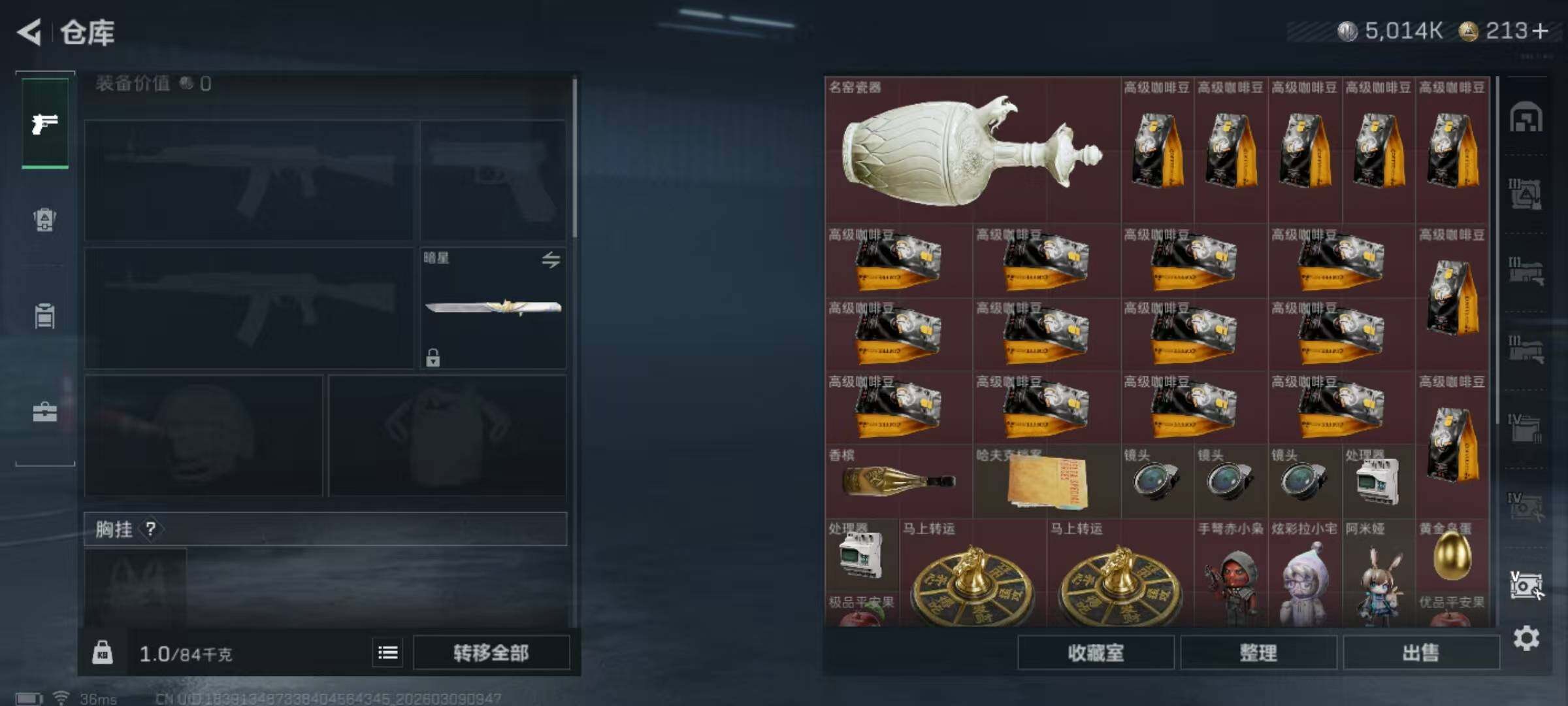Screen dimensions: 1568x706
Task: Open the toolbox case icon in left sidebar
Action: point(44,411)
